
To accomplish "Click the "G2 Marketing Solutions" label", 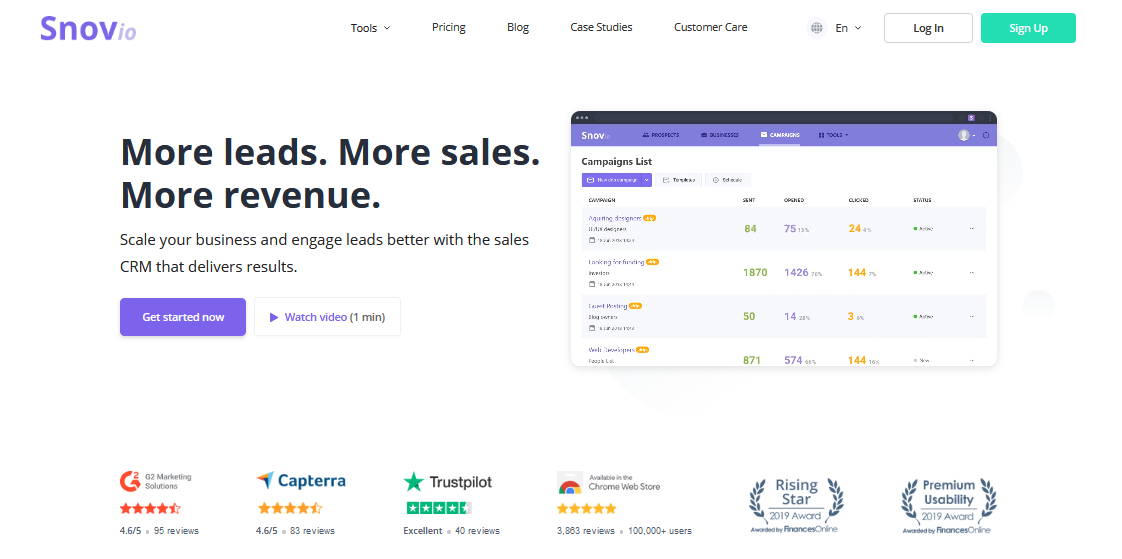I will [168, 481].
